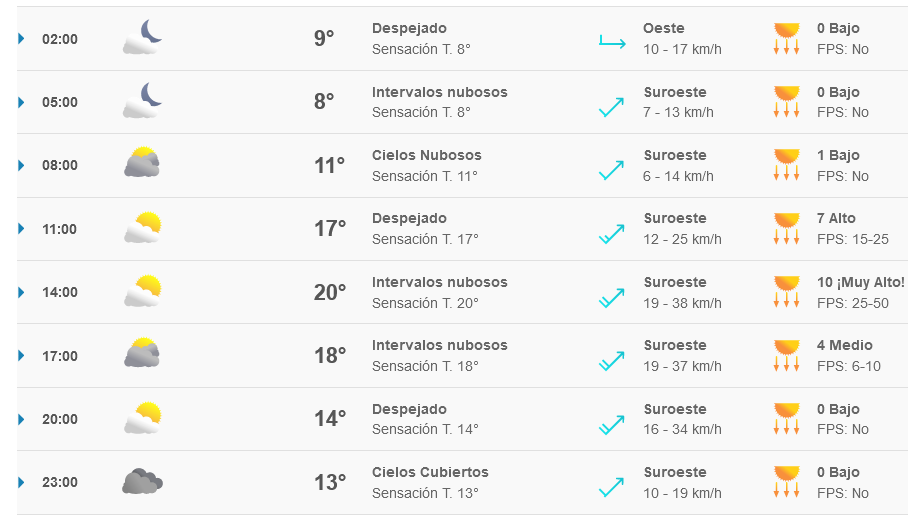908x524 pixels.
Task: Click the cloudy sky icon at 08:00
Action: click(142, 163)
